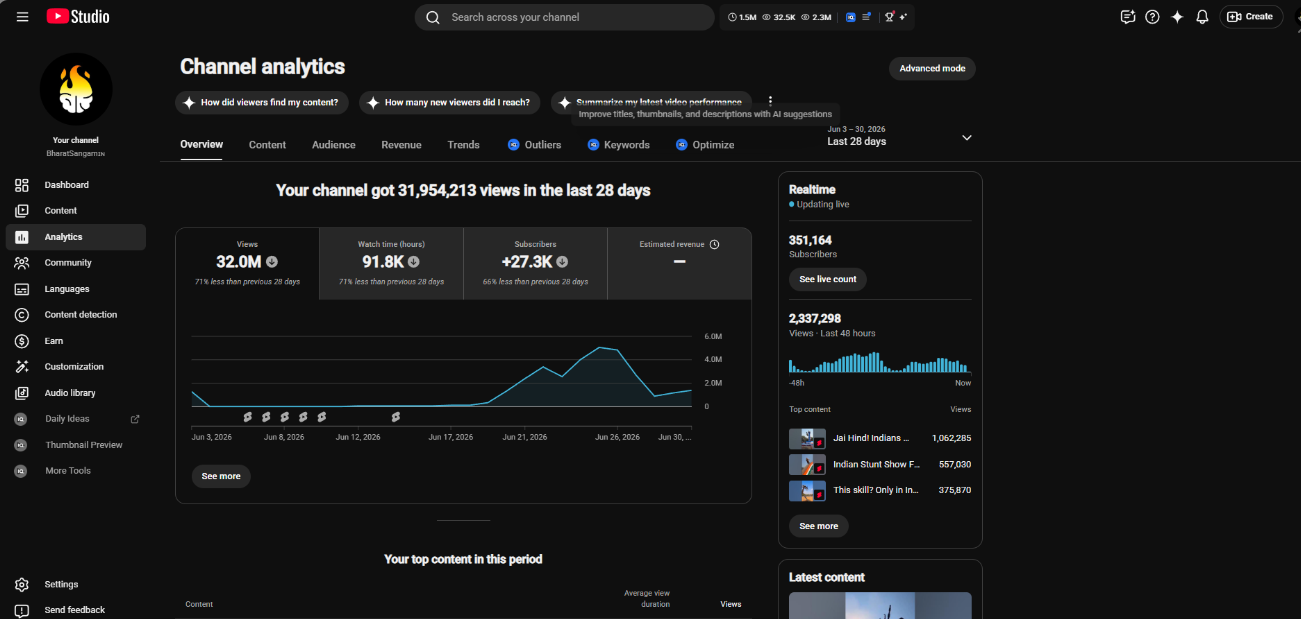Open Audio library in the sidebar
Viewport: 1301px width, 619px height.
tap(76, 393)
